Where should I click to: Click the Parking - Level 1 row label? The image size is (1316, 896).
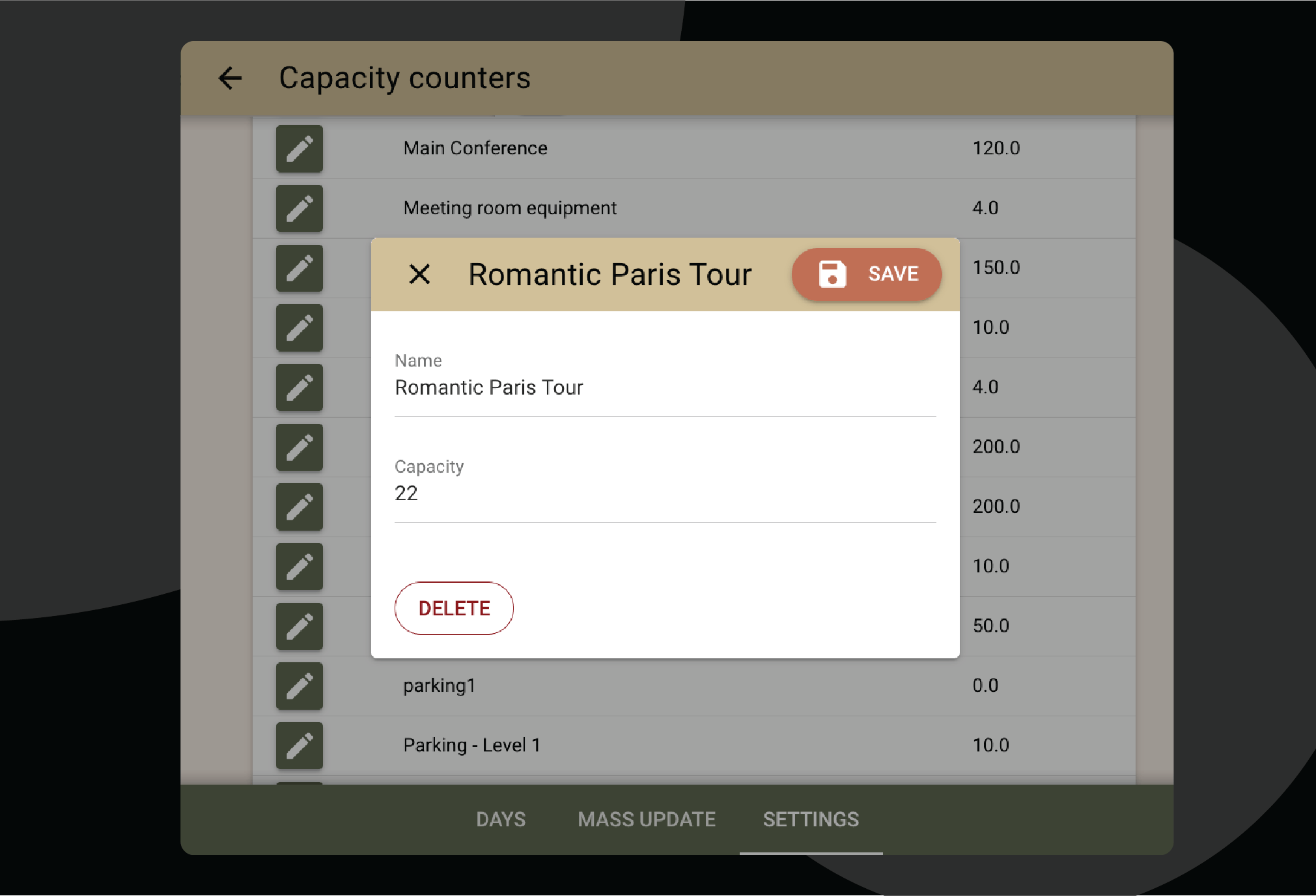pyautogui.click(x=471, y=746)
